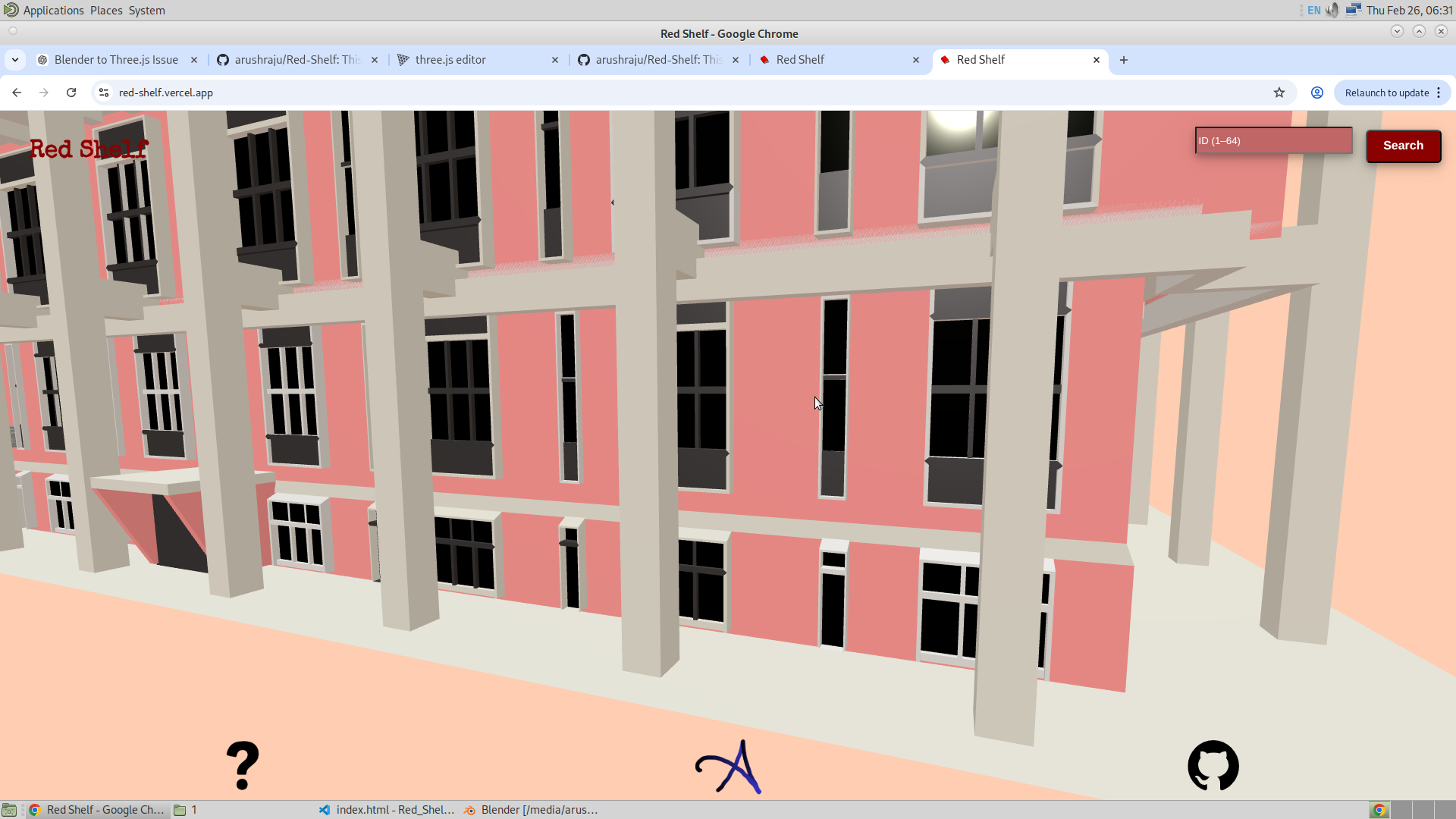Reload the red-shelf.vercel.app page
1456x819 pixels.
pyautogui.click(x=71, y=92)
